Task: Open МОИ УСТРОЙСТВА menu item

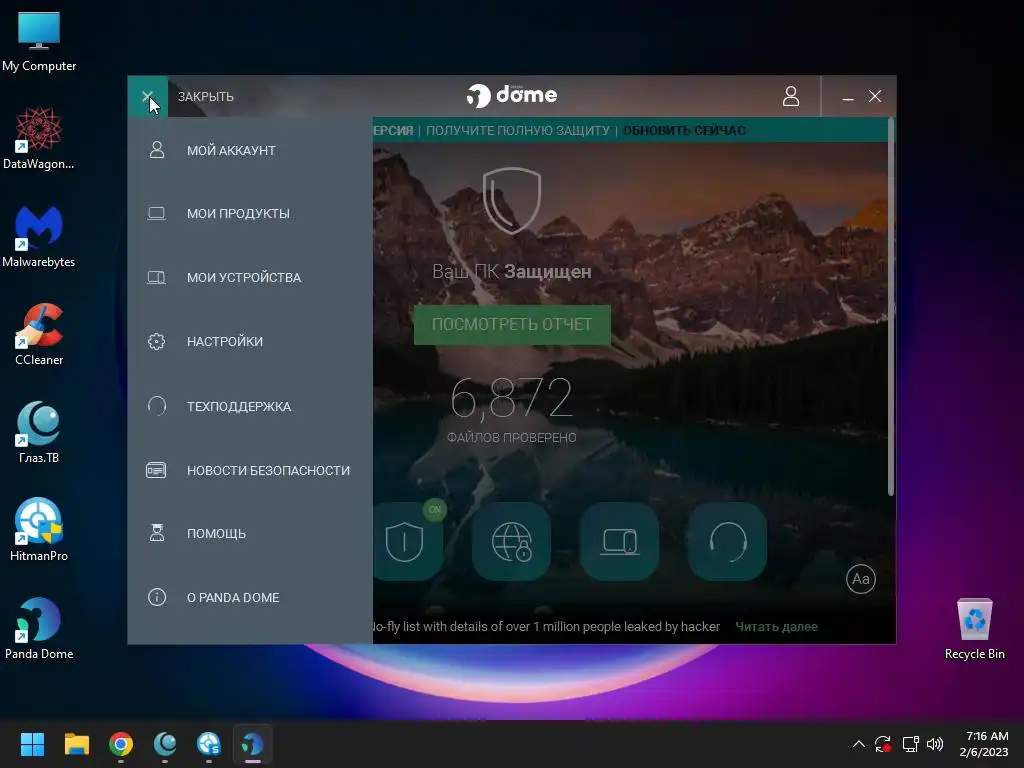Action: click(244, 278)
